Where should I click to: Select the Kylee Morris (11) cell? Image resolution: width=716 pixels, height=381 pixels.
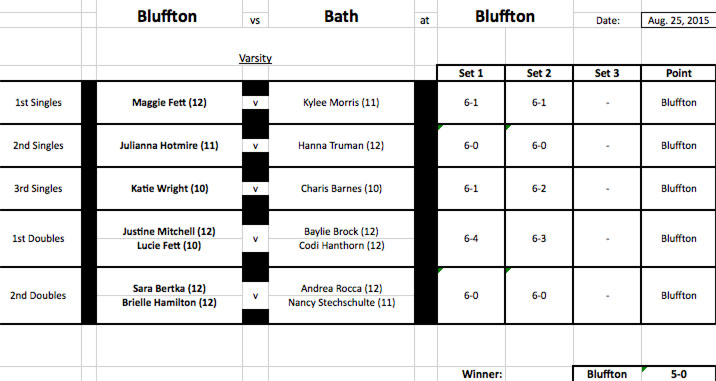click(341, 102)
